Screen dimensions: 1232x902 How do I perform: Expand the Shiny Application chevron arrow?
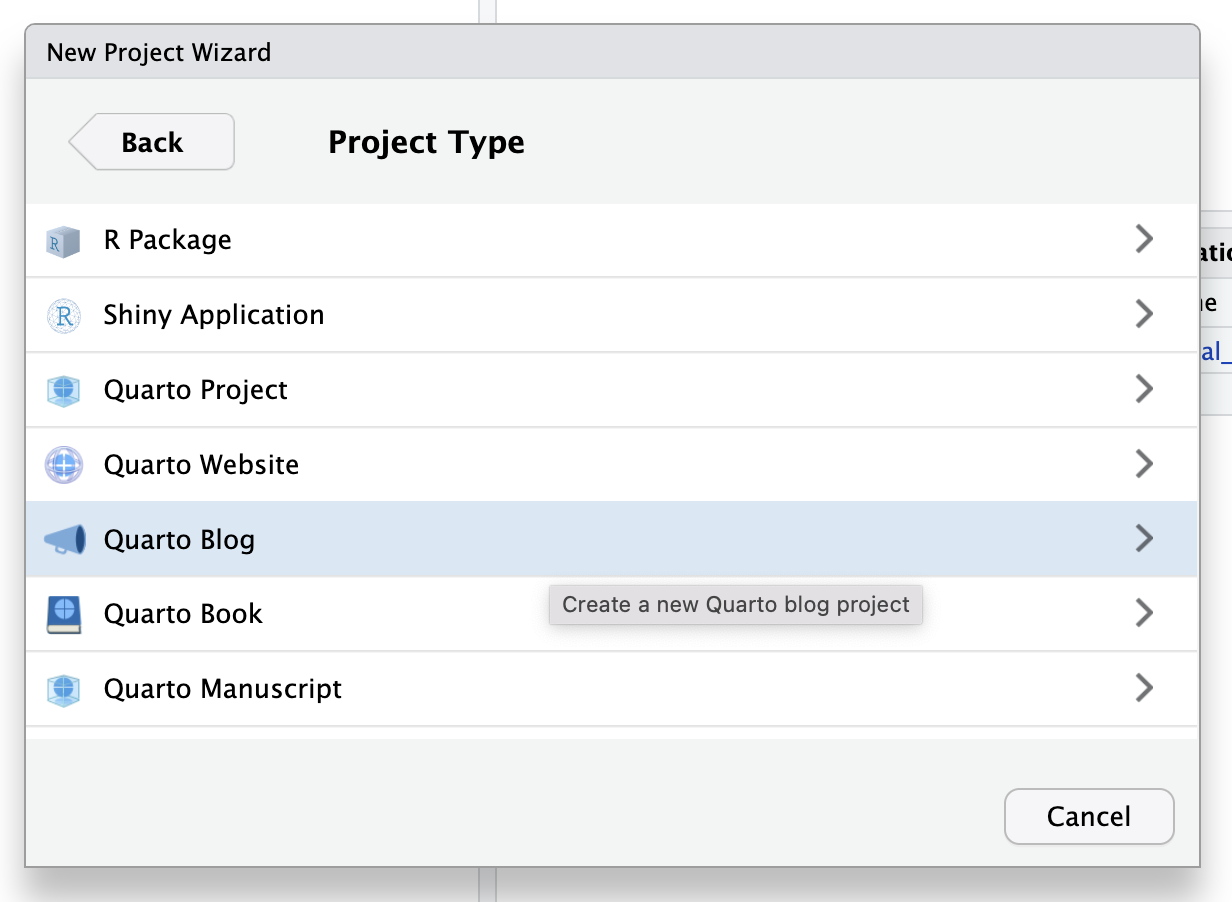click(x=1144, y=314)
